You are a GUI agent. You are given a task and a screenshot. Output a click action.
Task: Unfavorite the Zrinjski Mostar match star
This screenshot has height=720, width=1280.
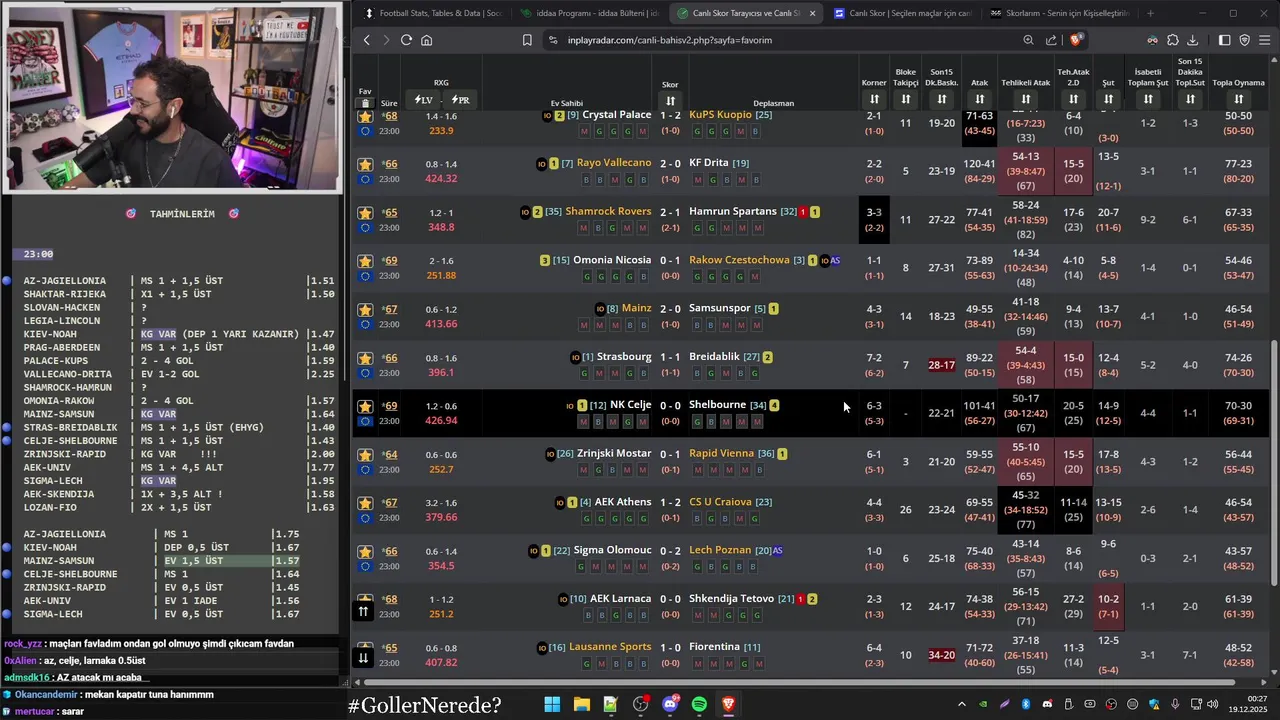[x=365, y=455]
